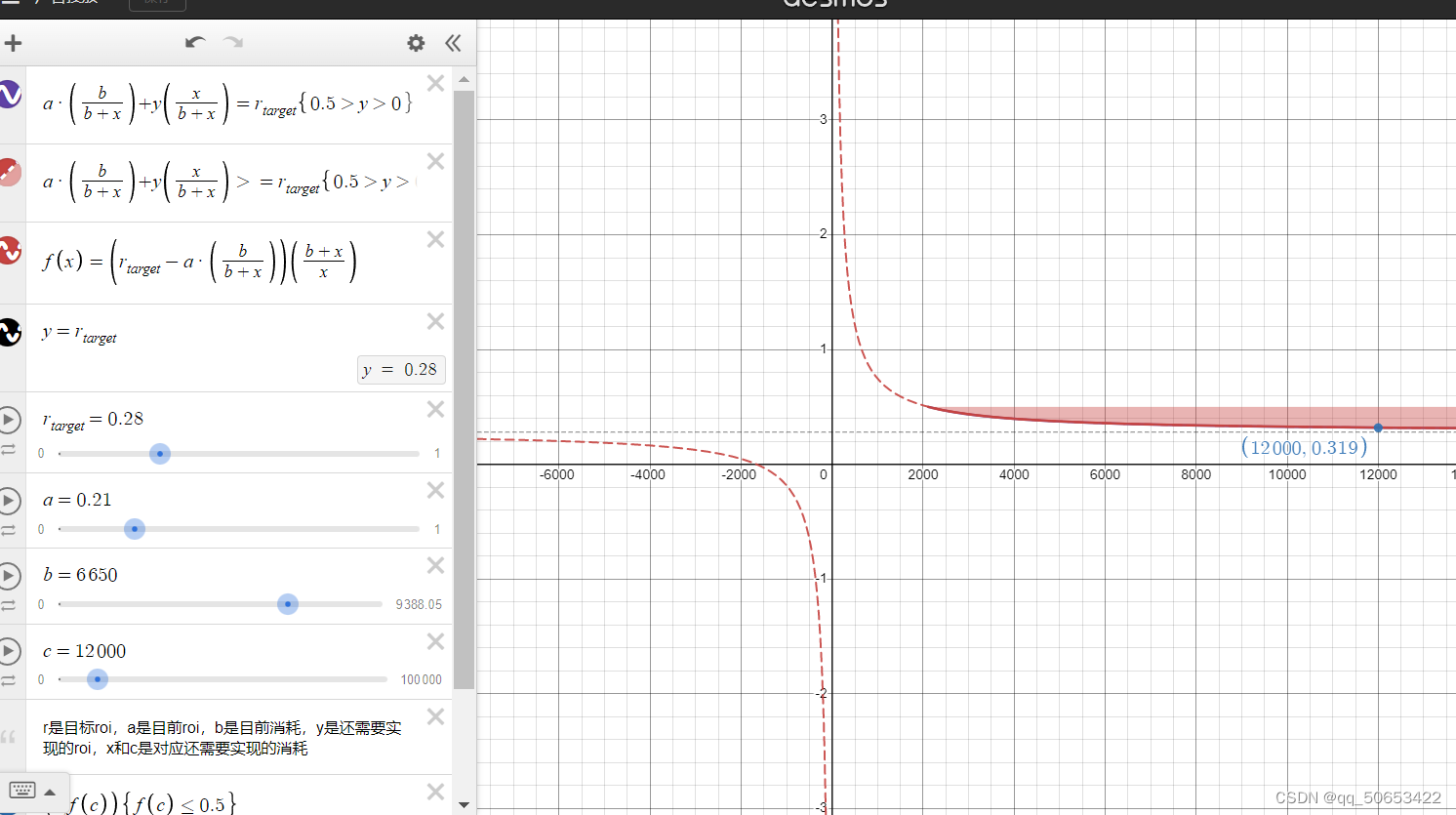Change loop mode of c slider
Image resolution: width=1456 pixels, height=815 pixels.
coord(8,680)
